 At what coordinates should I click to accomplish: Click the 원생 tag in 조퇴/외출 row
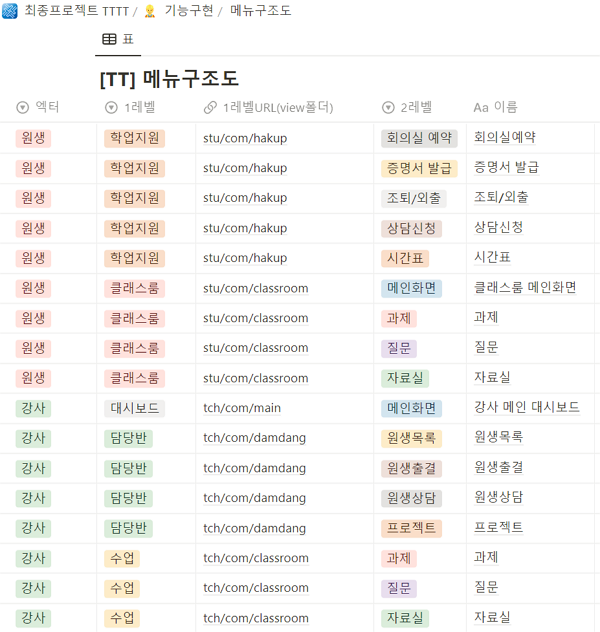33,198
